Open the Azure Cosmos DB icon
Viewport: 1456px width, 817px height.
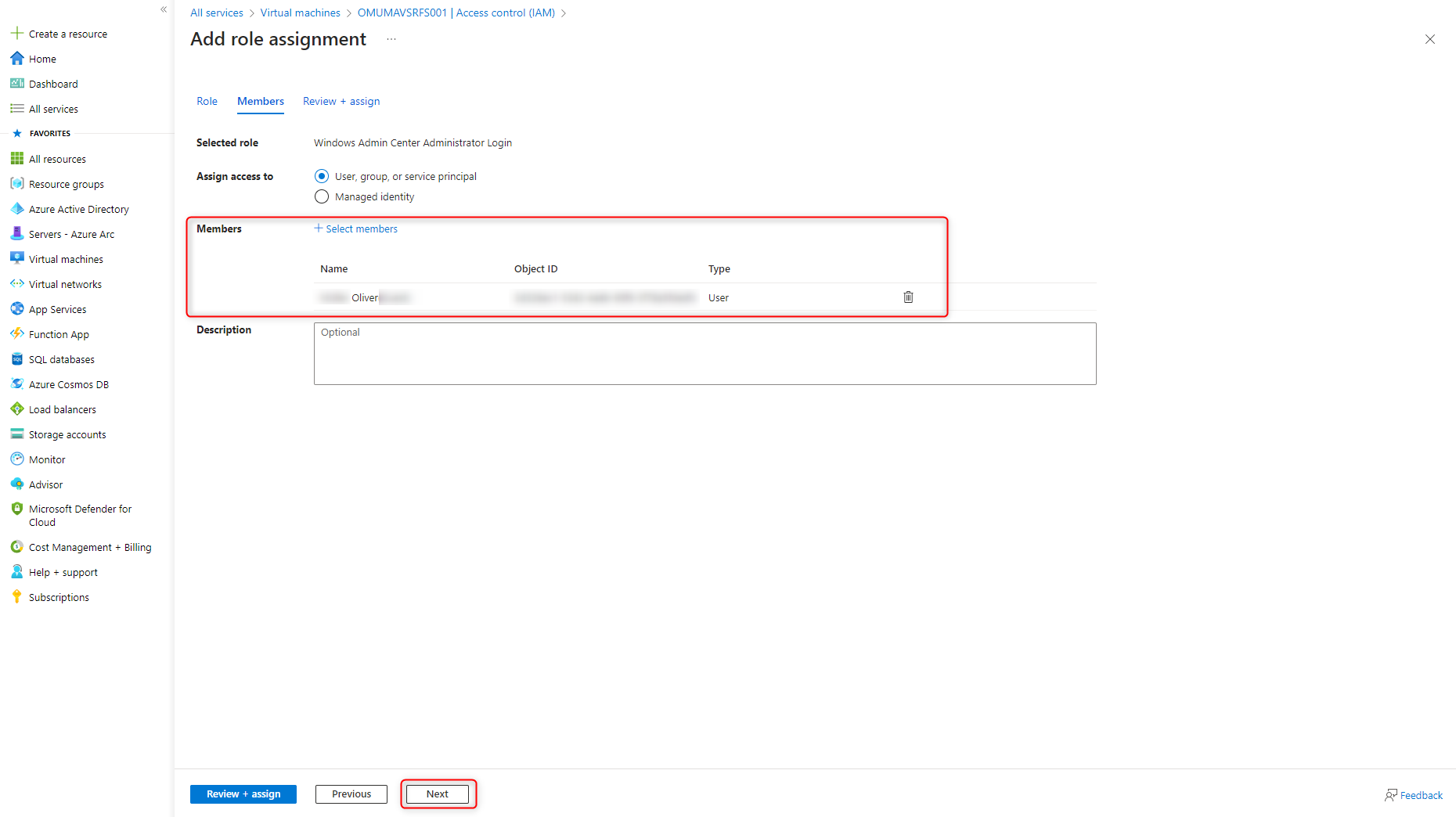coord(16,383)
